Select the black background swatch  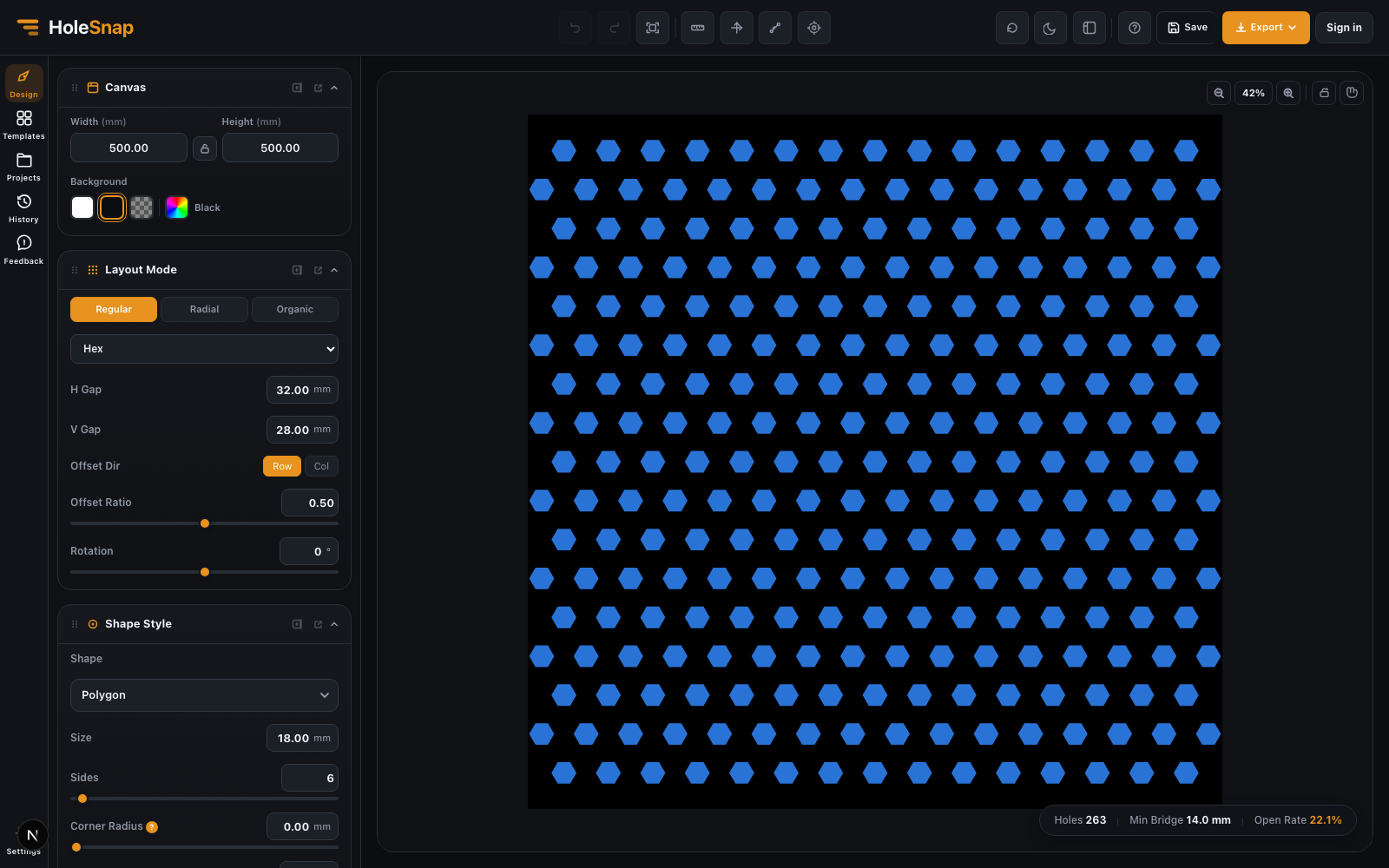pyautogui.click(x=112, y=207)
